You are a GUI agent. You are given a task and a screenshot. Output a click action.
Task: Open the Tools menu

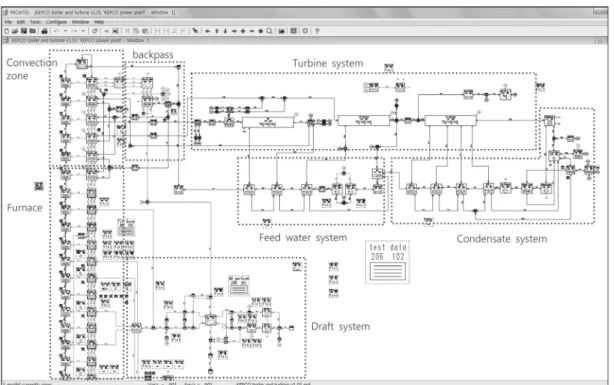click(x=35, y=22)
